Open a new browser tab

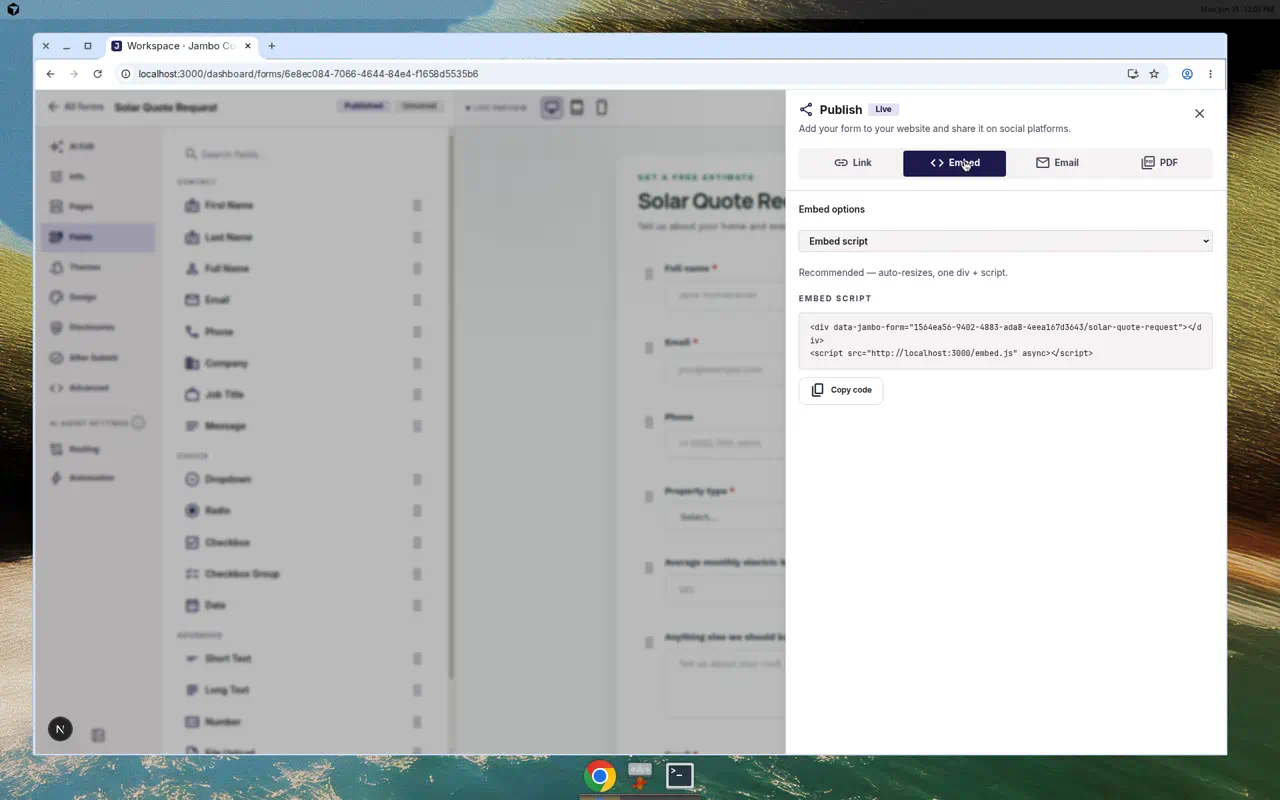pos(271,46)
